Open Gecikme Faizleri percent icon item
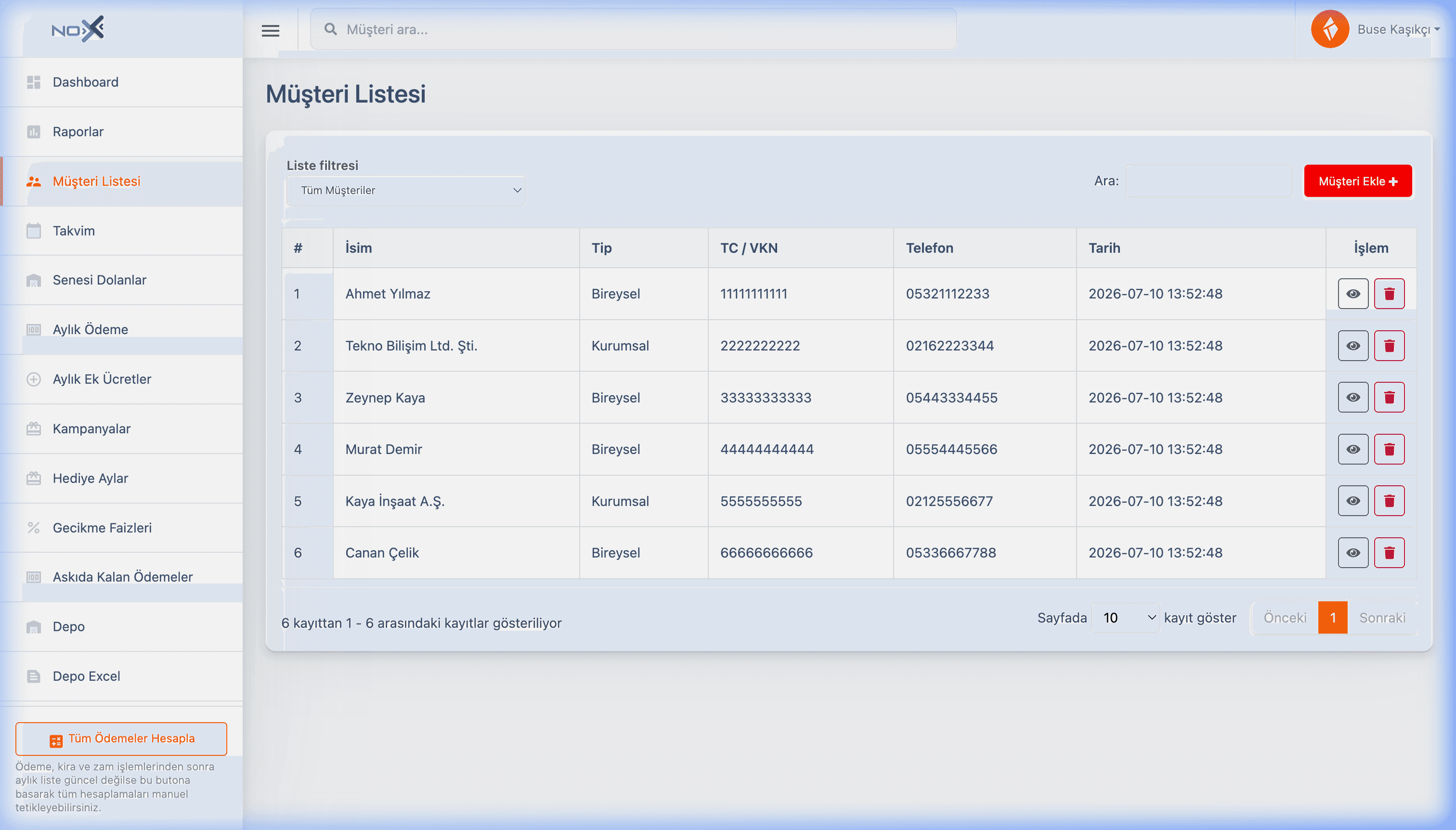The height and width of the screenshot is (830, 1456). point(34,528)
